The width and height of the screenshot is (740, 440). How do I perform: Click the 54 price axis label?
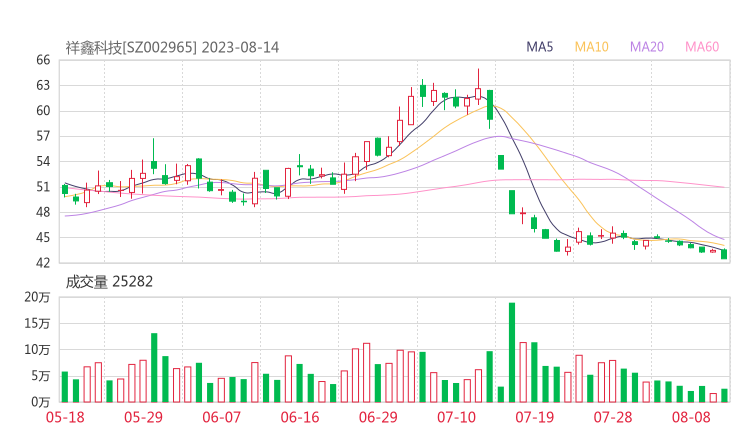43,161
